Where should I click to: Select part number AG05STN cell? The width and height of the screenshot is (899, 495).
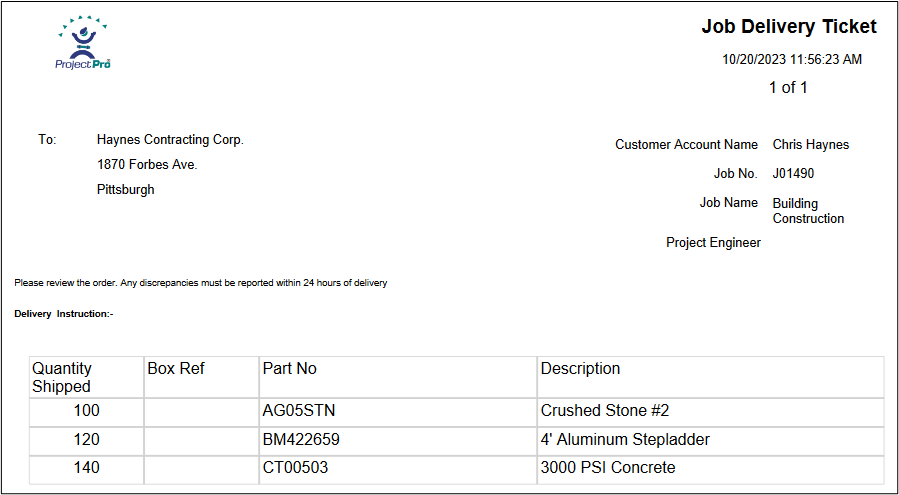297,411
